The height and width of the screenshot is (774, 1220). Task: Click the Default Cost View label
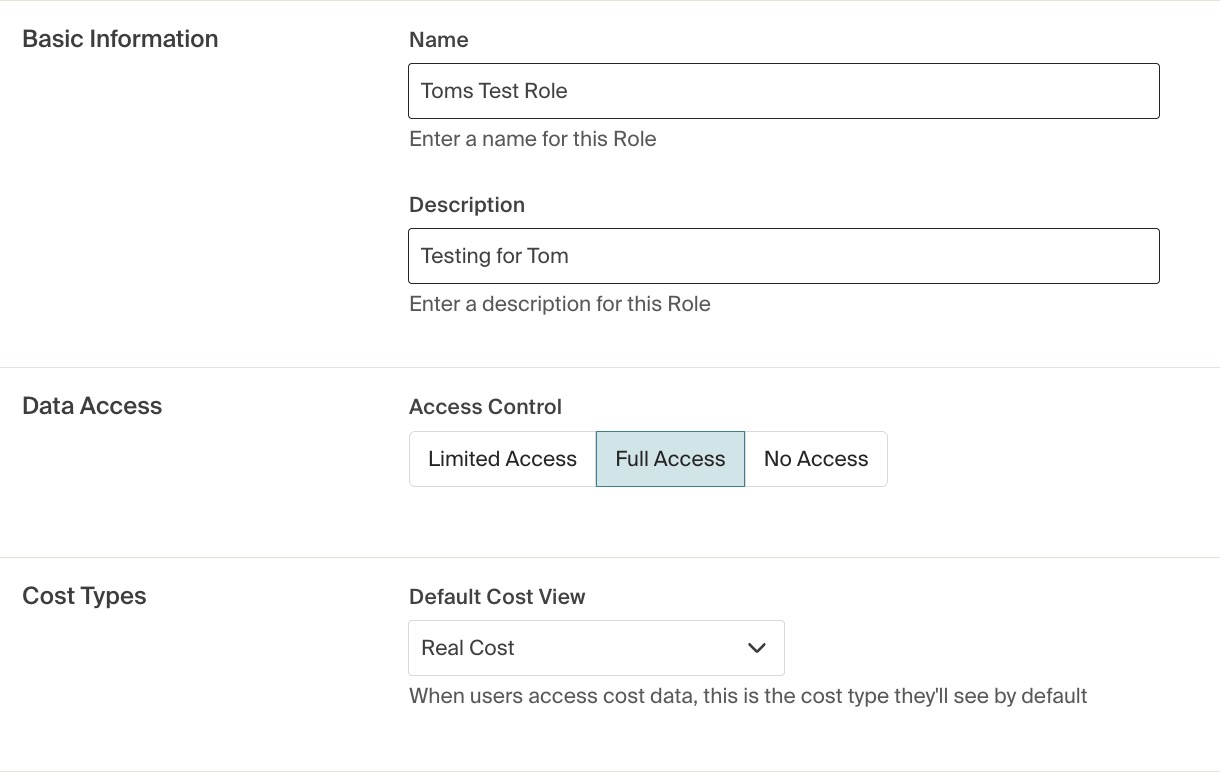coord(497,597)
